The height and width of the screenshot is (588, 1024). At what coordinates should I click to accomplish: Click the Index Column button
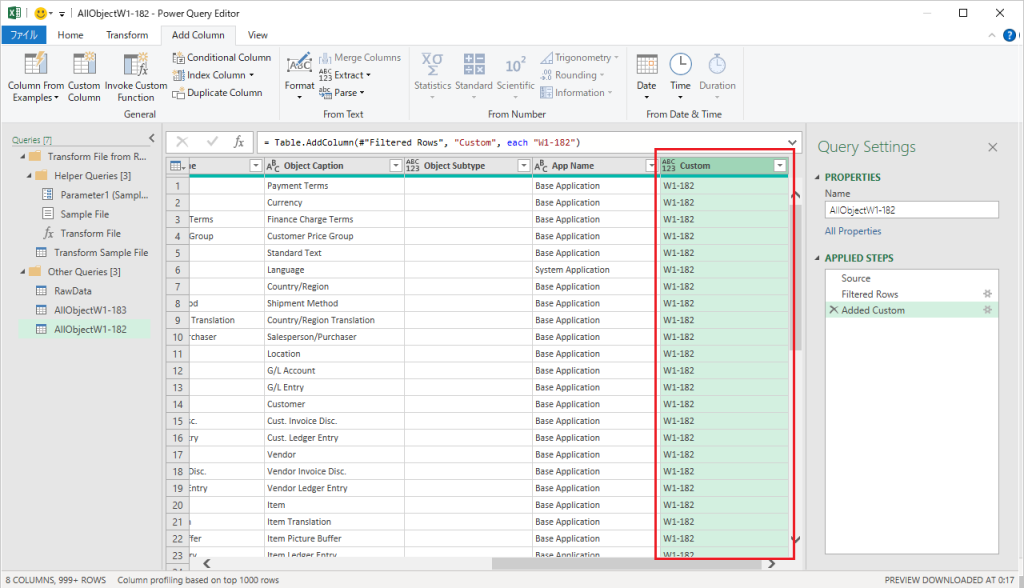click(x=213, y=75)
